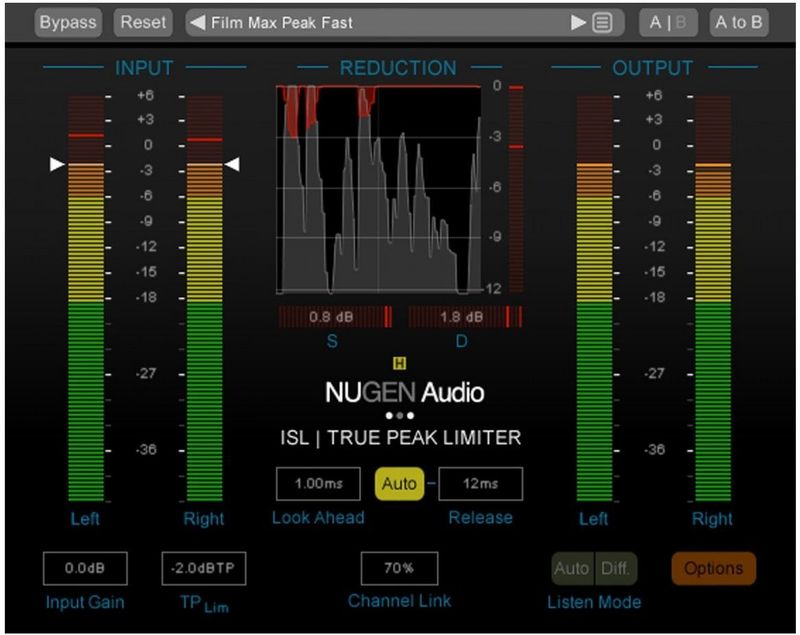Copy settings with A to B button

pyautogui.click(x=739, y=22)
